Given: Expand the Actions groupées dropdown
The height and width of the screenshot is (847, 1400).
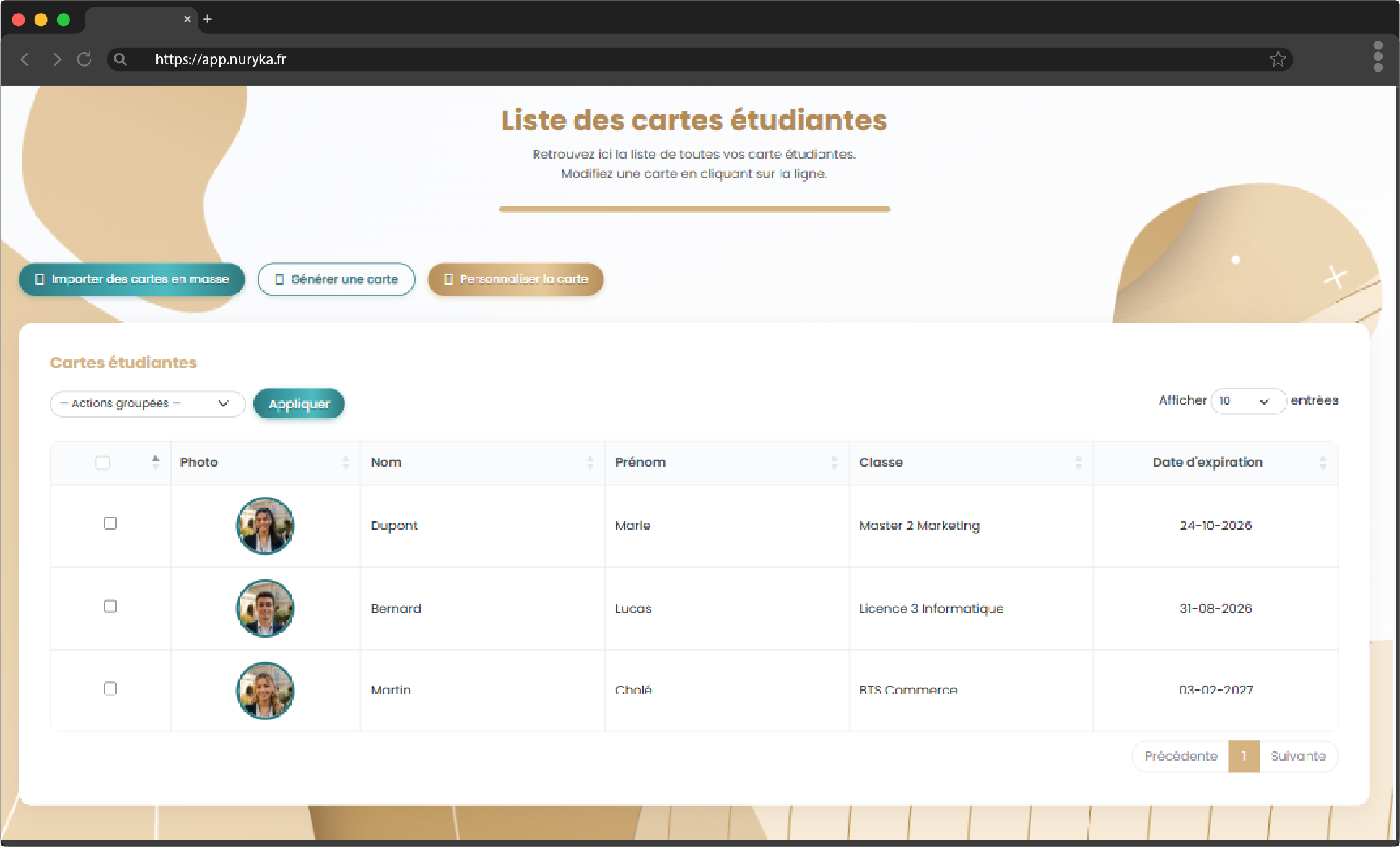Looking at the screenshot, I should click(148, 403).
